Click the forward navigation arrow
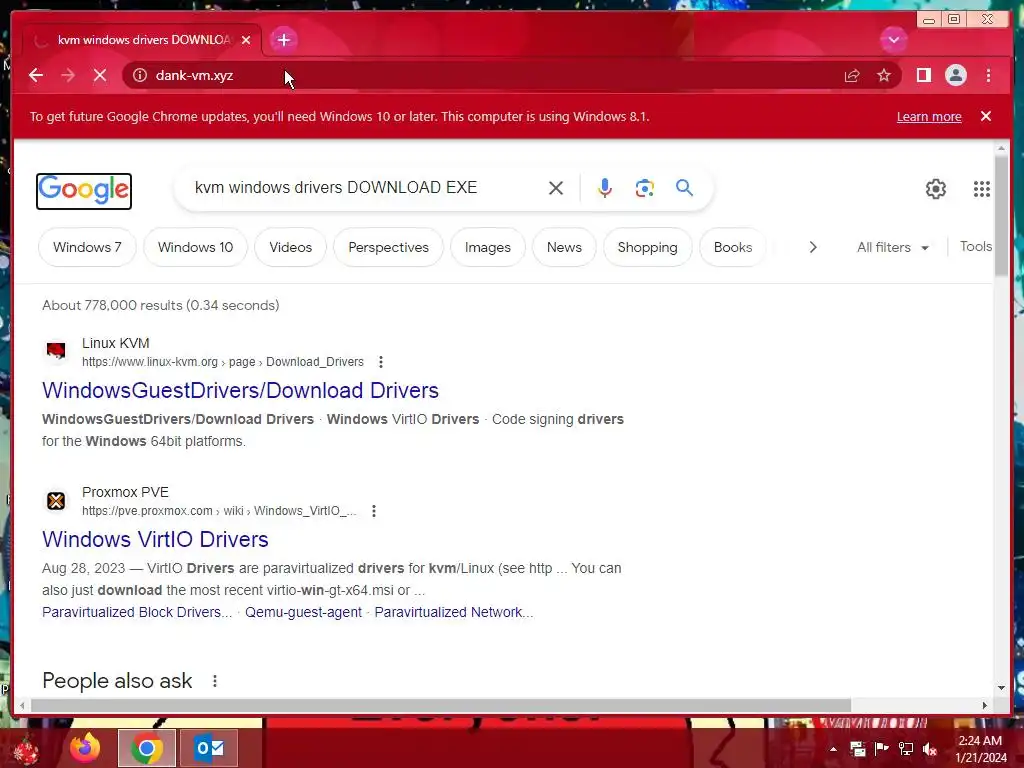The height and width of the screenshot is (768, 1024). [68, 76]
